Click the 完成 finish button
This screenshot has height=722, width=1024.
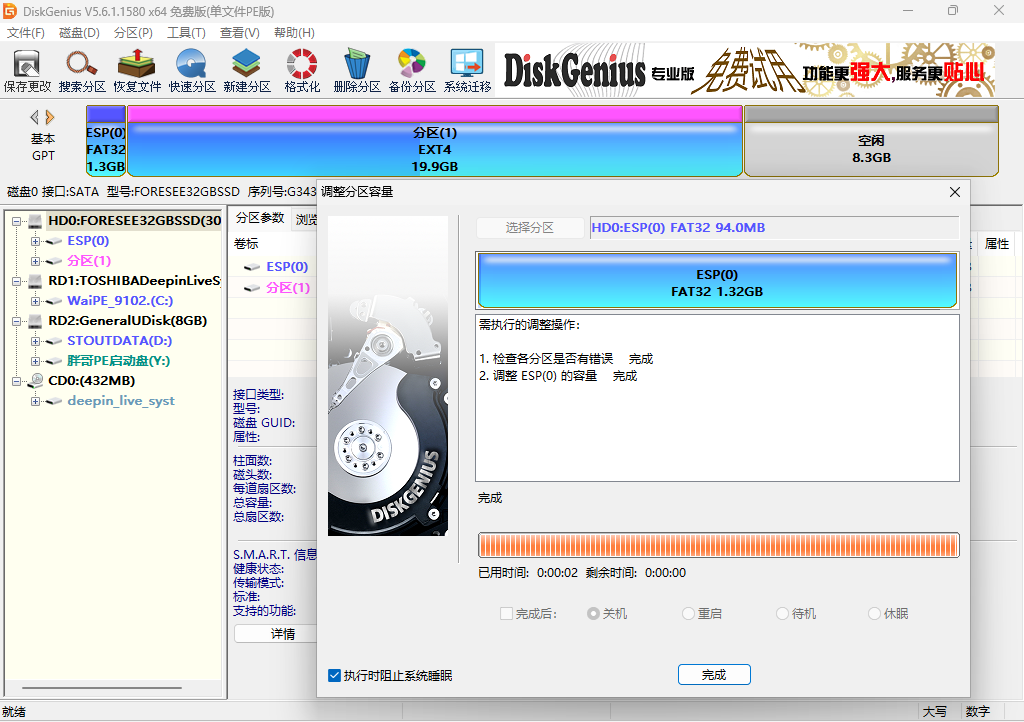pyautogui.click(x=714, y=675)
